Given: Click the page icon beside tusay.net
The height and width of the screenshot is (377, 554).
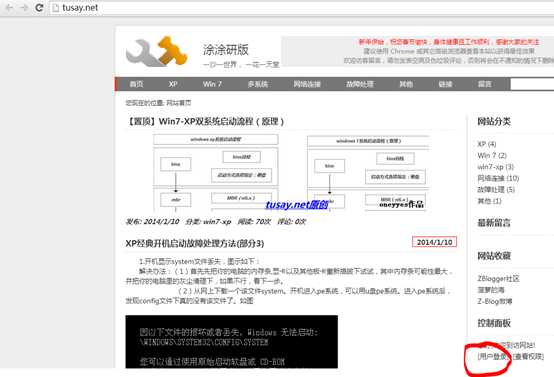Looking at the screenshot, I should tap(55, 8).
